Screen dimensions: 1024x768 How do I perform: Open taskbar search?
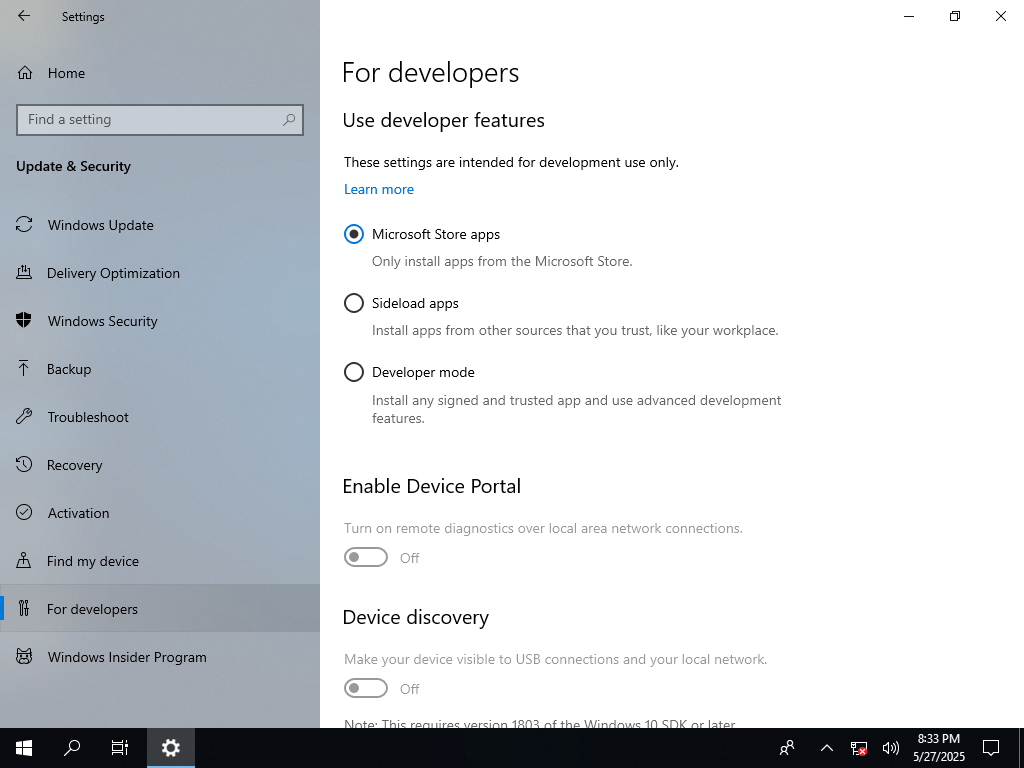coord(72,748)
